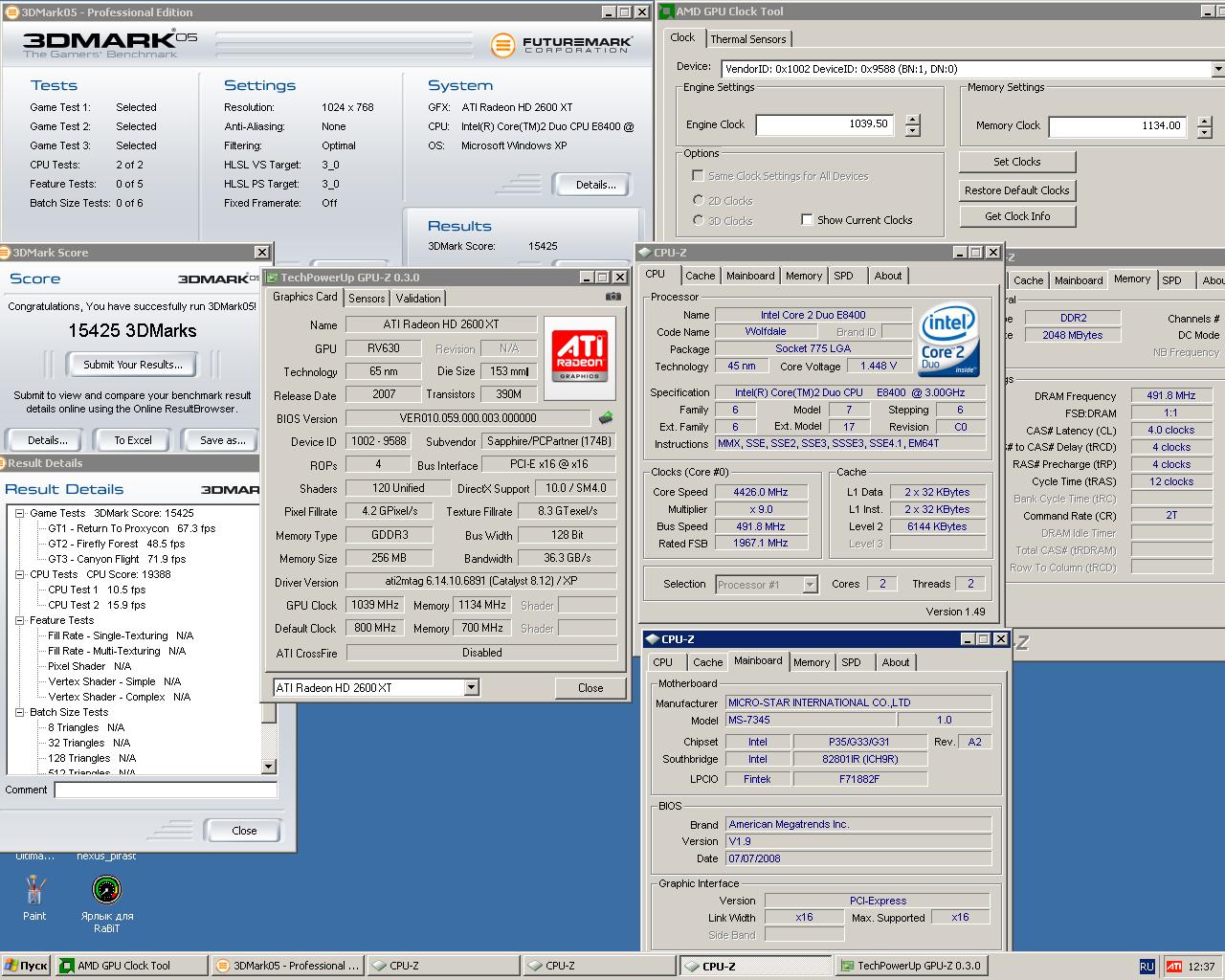Switch to 3DMark05 Professional taskbar button
Screen dimensions: 1225x980
click(x=287, y=966)
